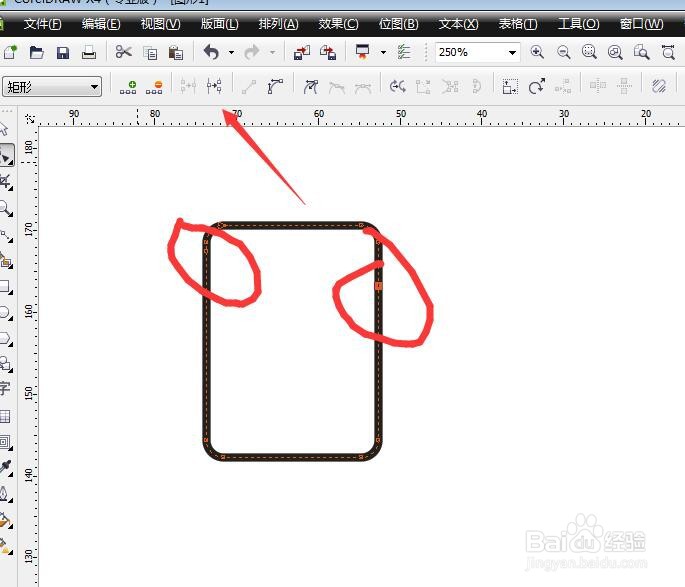685x587 pixels.
Task: Open the 工具(O) menu
Action: [578, 24]
